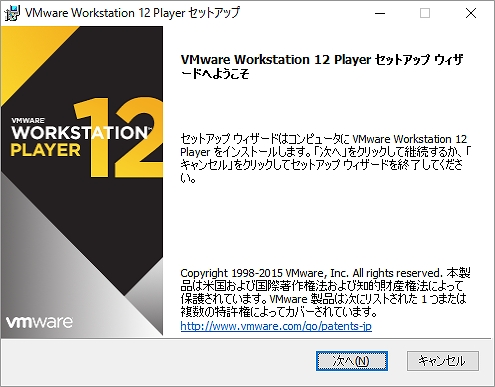Click the vmware logo in the banner
The width and height of the screenshot is (495, 387).
point(39,322)
